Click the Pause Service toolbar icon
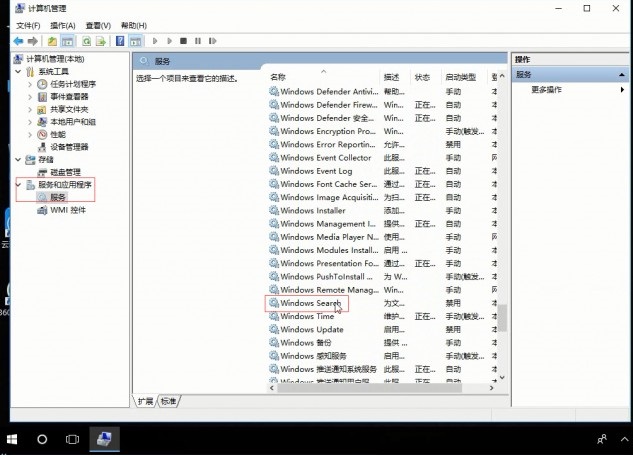The width and height of the screenshot is (633, 457). pos(198,41)
